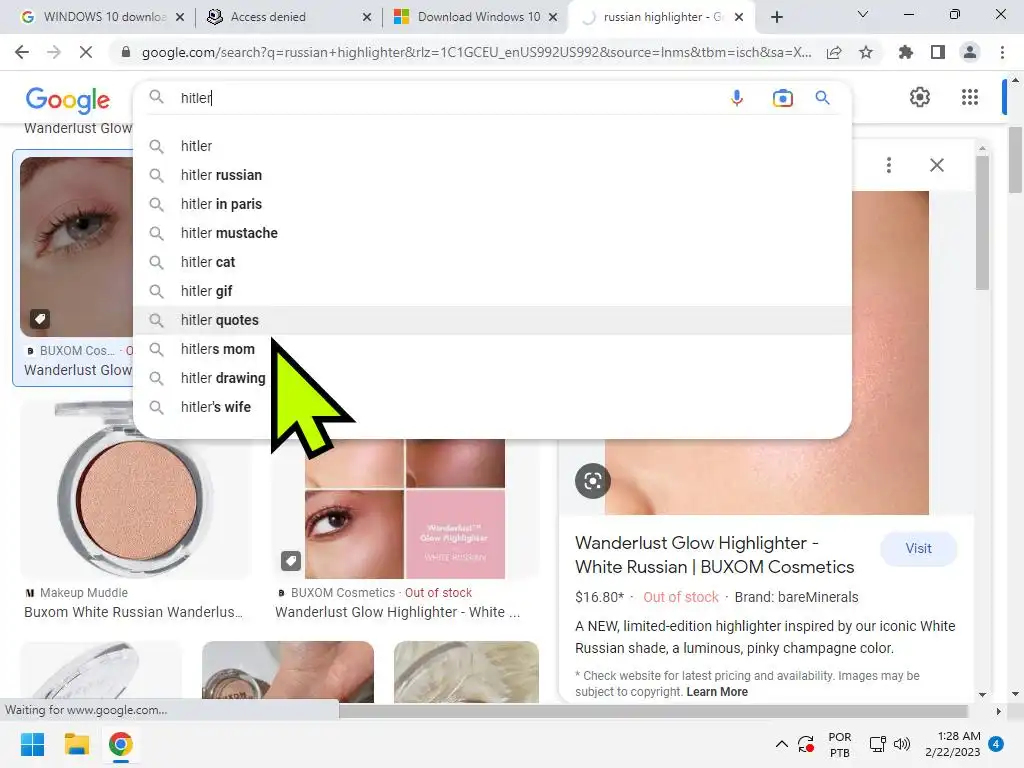Select suggestion 'hitler quotes'
This screenshot has height=768, width=1024.
coord(492,320)
